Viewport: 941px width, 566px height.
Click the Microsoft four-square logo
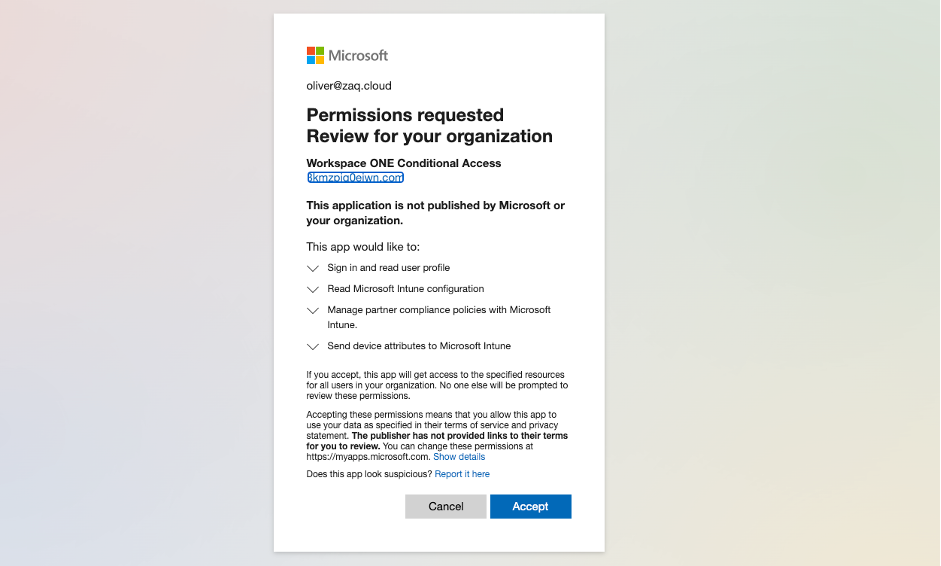tap(315, 55)
